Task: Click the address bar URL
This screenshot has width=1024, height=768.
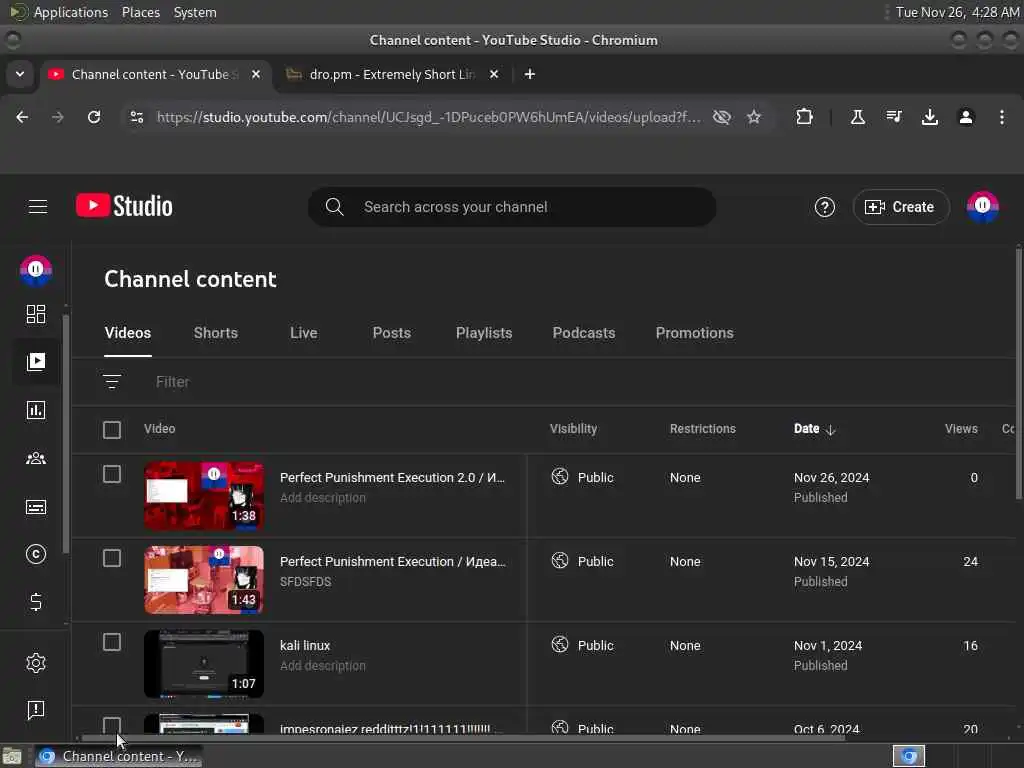Action: (428, 117)
